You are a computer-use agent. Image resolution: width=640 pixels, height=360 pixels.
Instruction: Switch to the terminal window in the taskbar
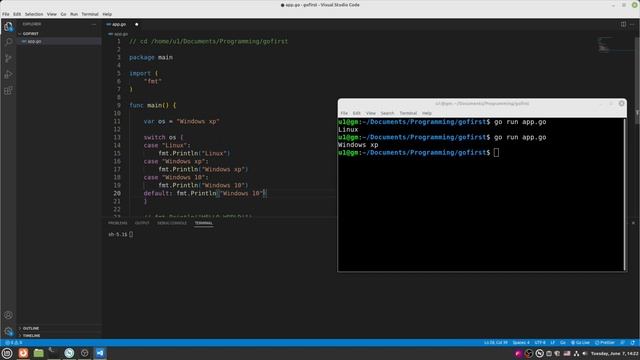[x=53, y=353]
